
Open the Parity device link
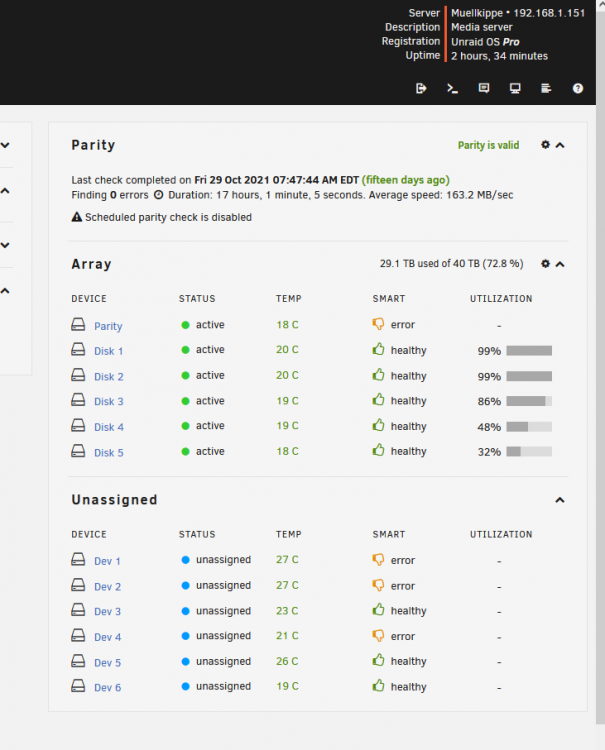pos(108,326)
